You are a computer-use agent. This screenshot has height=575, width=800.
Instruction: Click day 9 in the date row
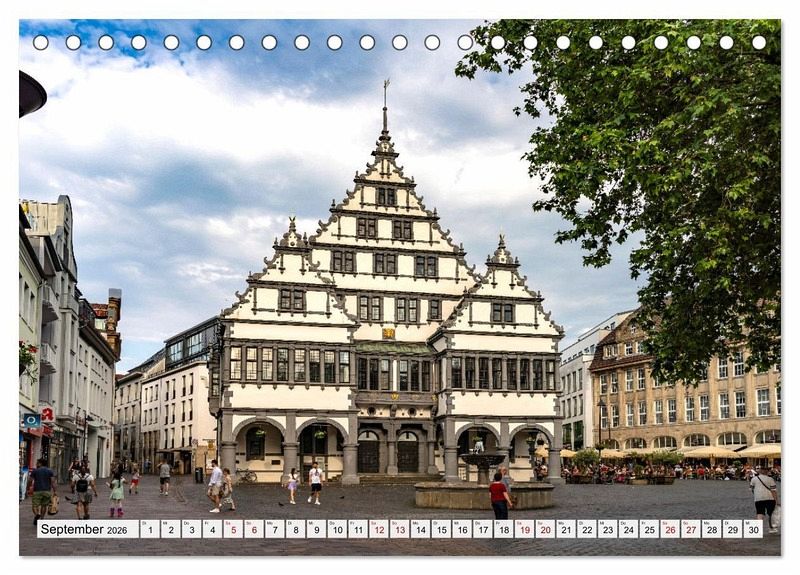[x=315, y=529]
